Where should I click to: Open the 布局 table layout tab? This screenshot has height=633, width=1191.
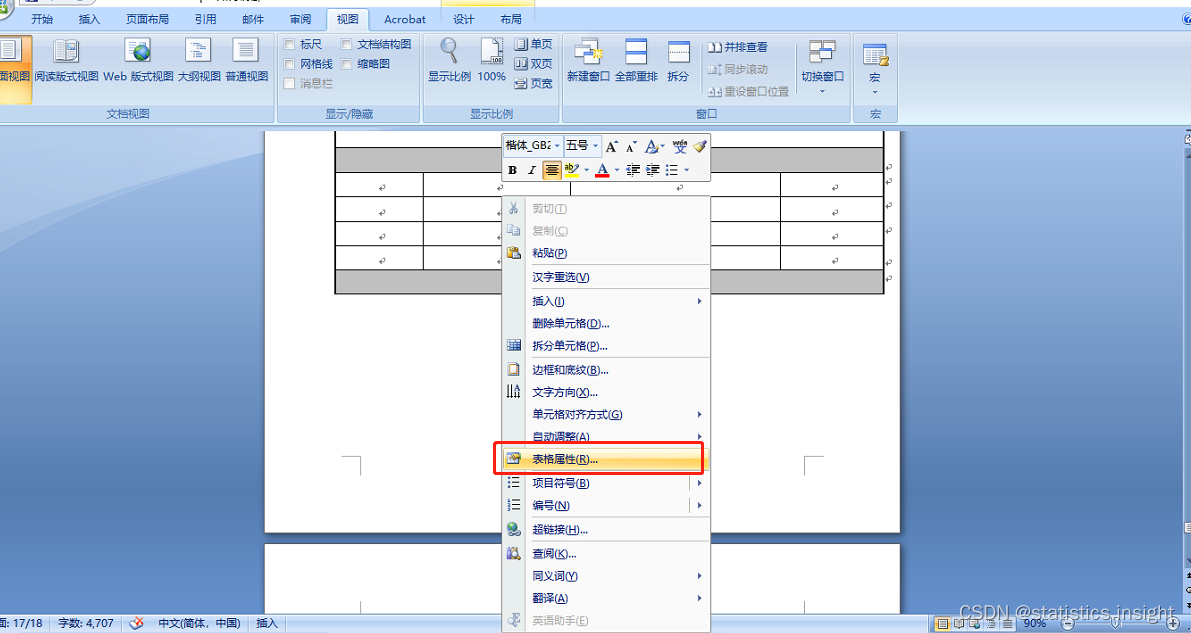coord(511,19)
